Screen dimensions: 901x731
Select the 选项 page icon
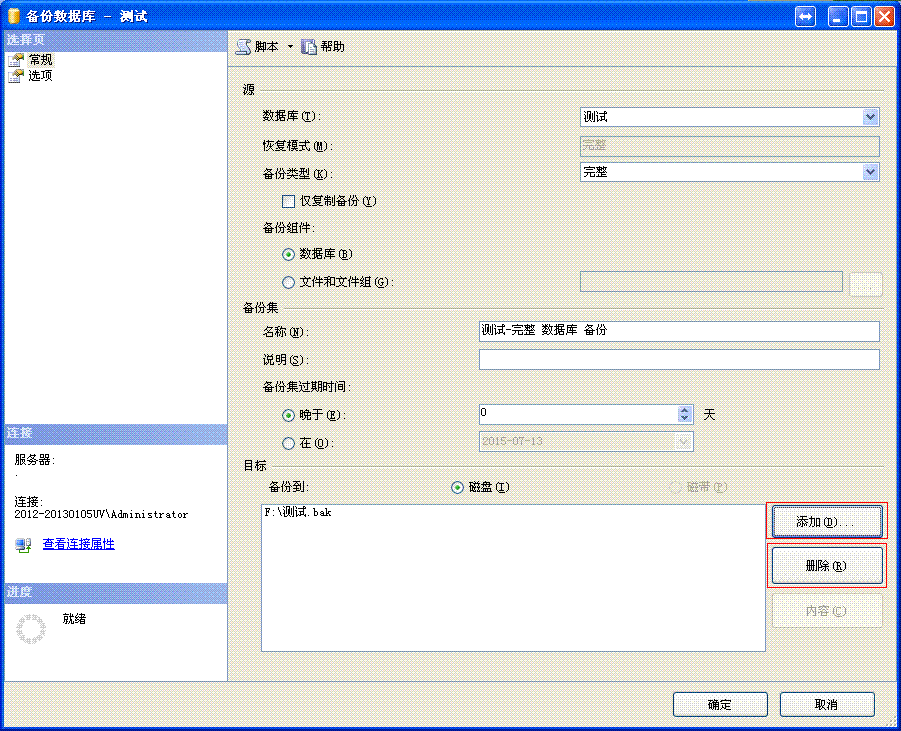coord(16,76)
